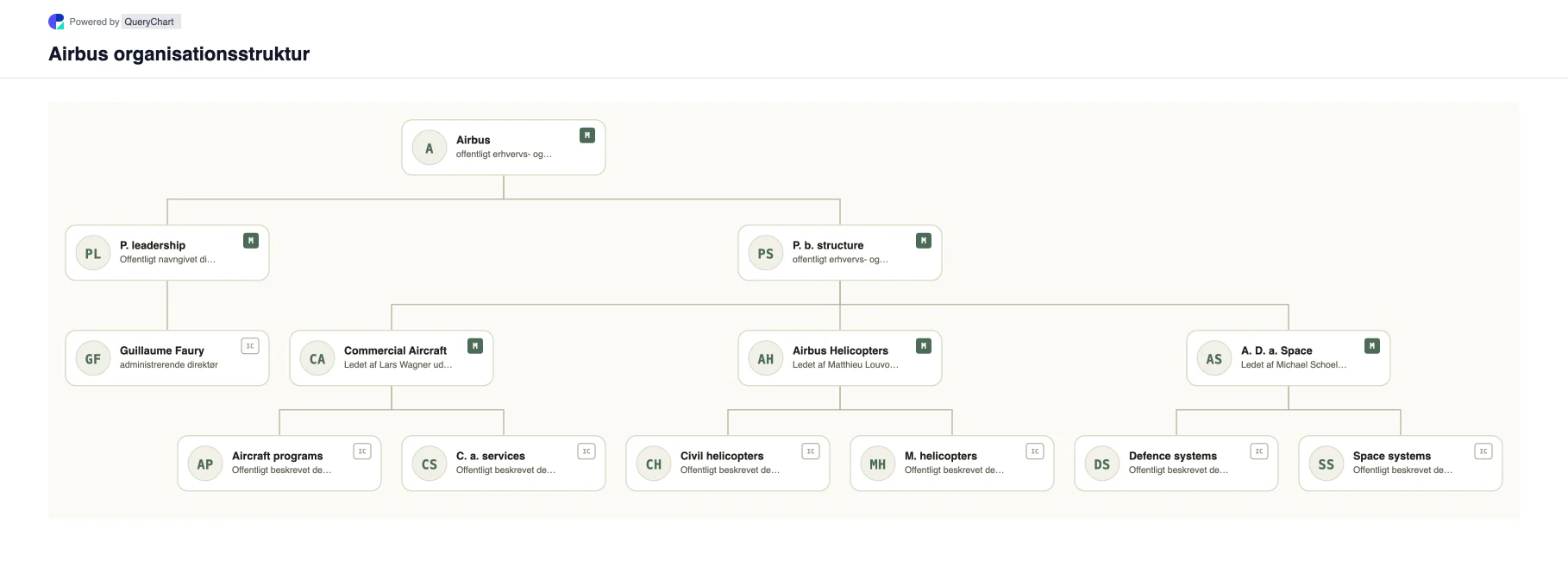Select the Airbus root node title
Screen dimensions: 1568x568
pos(473,140)
